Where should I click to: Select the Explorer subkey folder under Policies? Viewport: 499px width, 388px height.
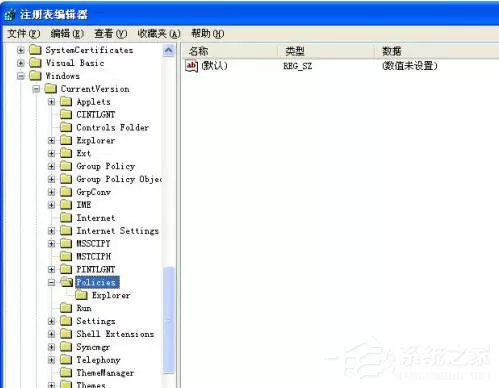(x=81, y=295)
